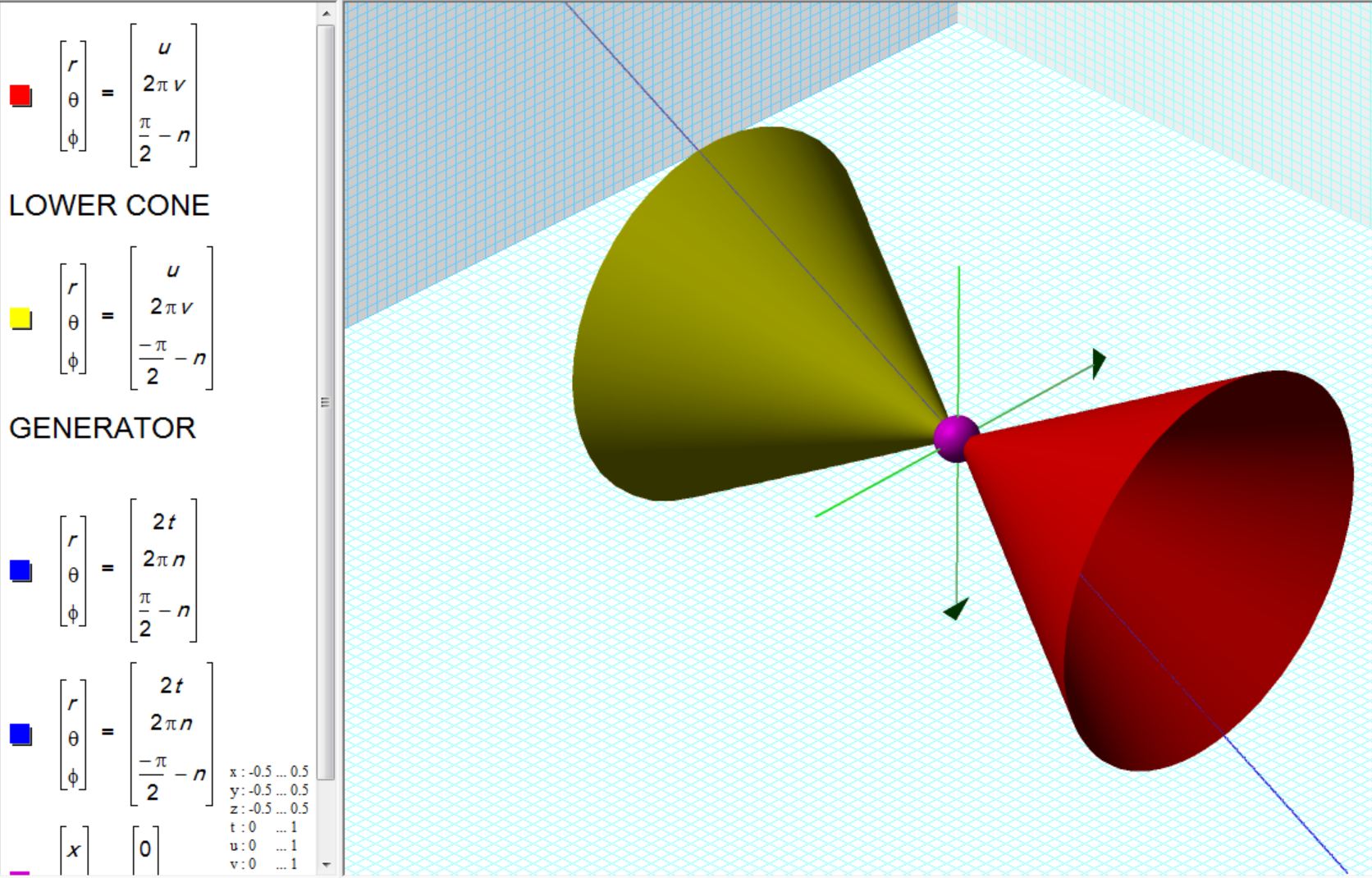The image size is (1372, 878).
Task: Click the magenta sphere at the origin
Action: click(956, 437)
